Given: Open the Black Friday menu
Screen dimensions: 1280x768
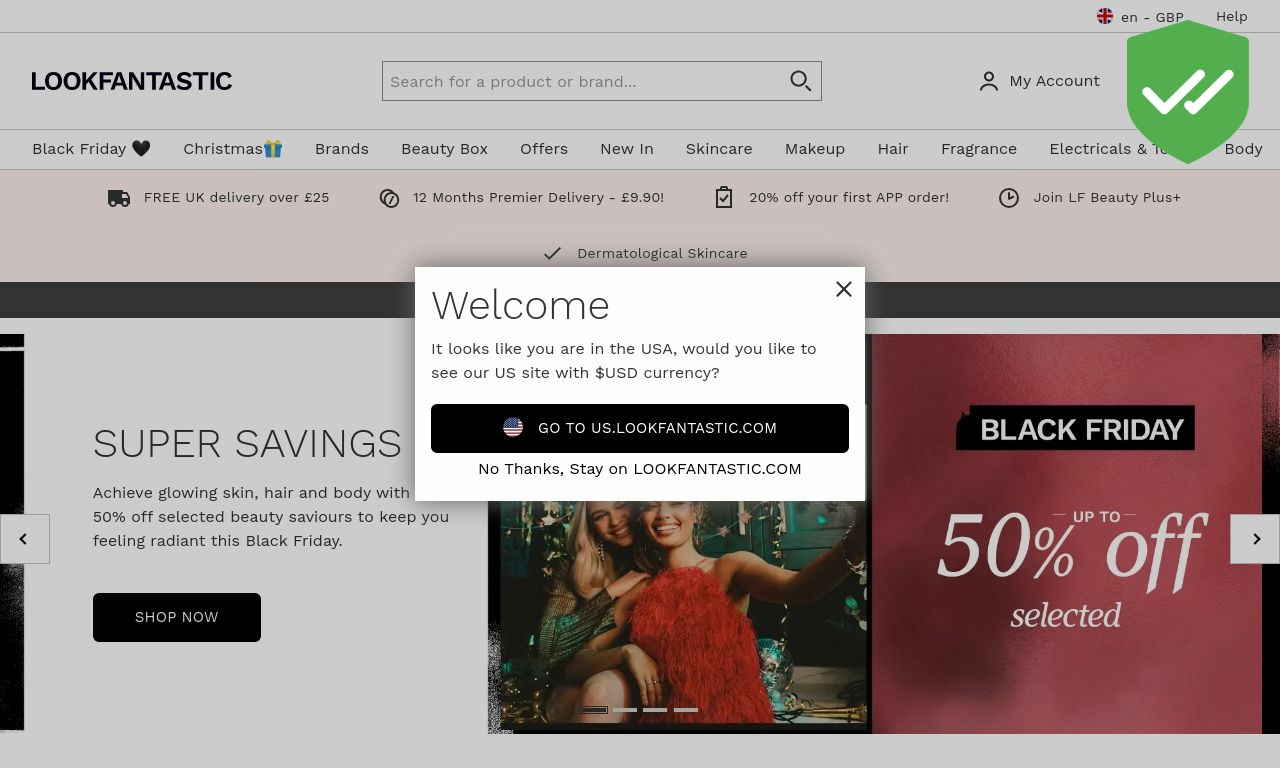Looking at the screenshot, I should pyautogui.click(x=91, y=149).
